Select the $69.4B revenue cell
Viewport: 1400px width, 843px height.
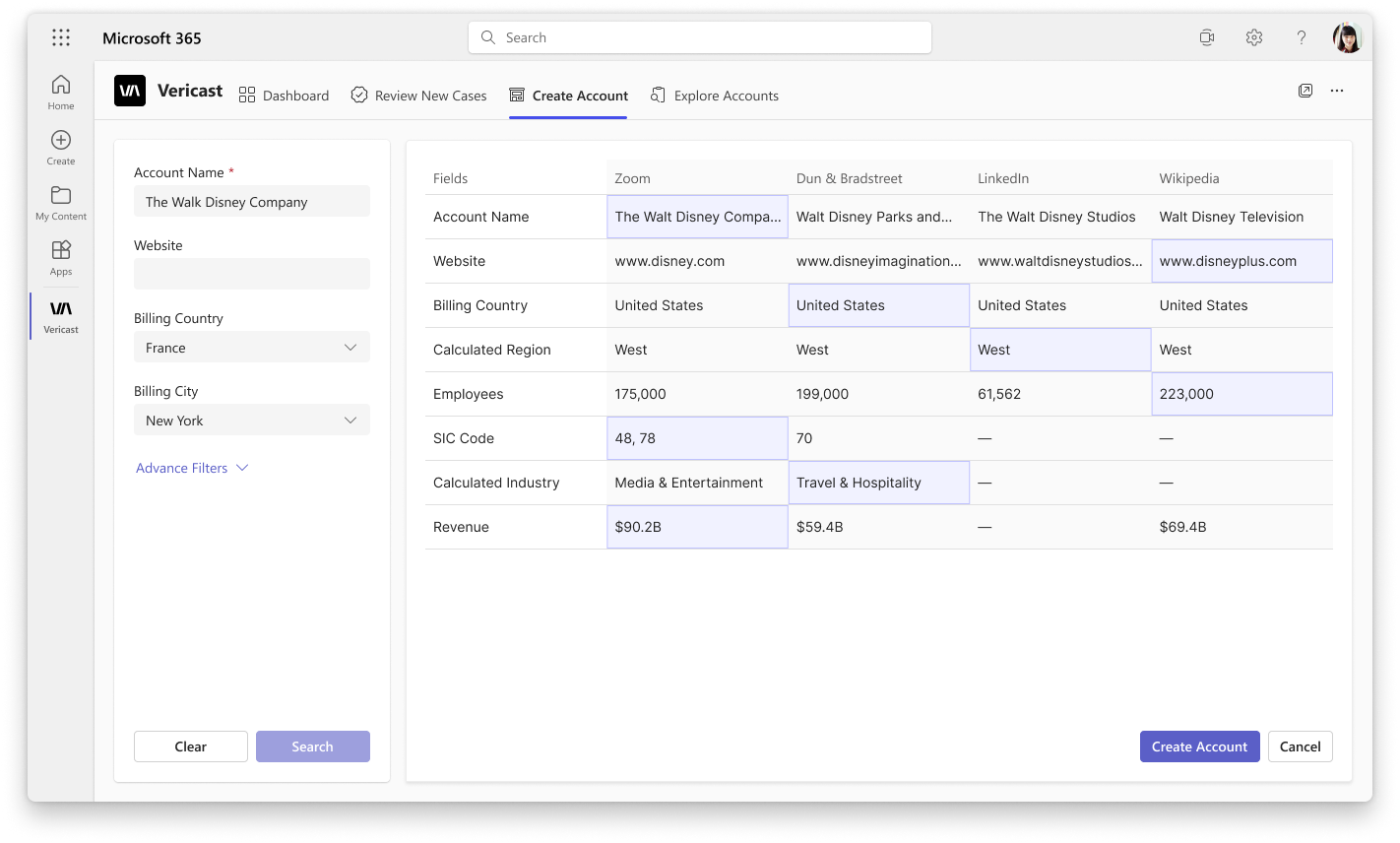coord(1241,527)
